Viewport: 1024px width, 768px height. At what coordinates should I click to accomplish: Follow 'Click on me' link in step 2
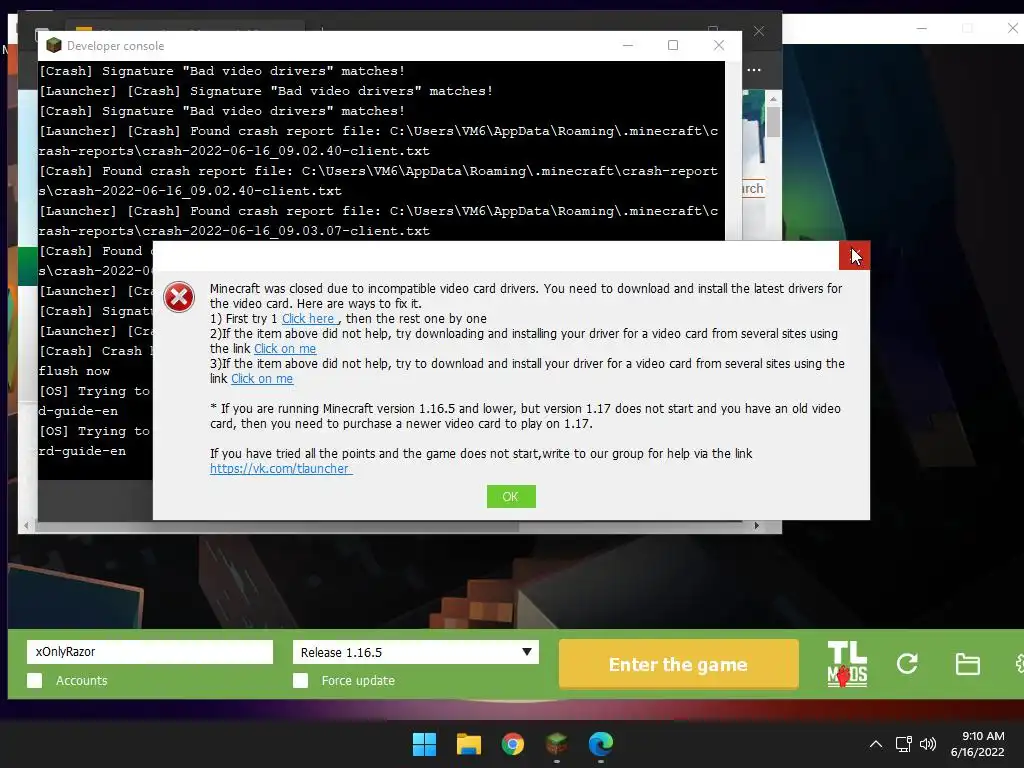[x=285, y=349]
